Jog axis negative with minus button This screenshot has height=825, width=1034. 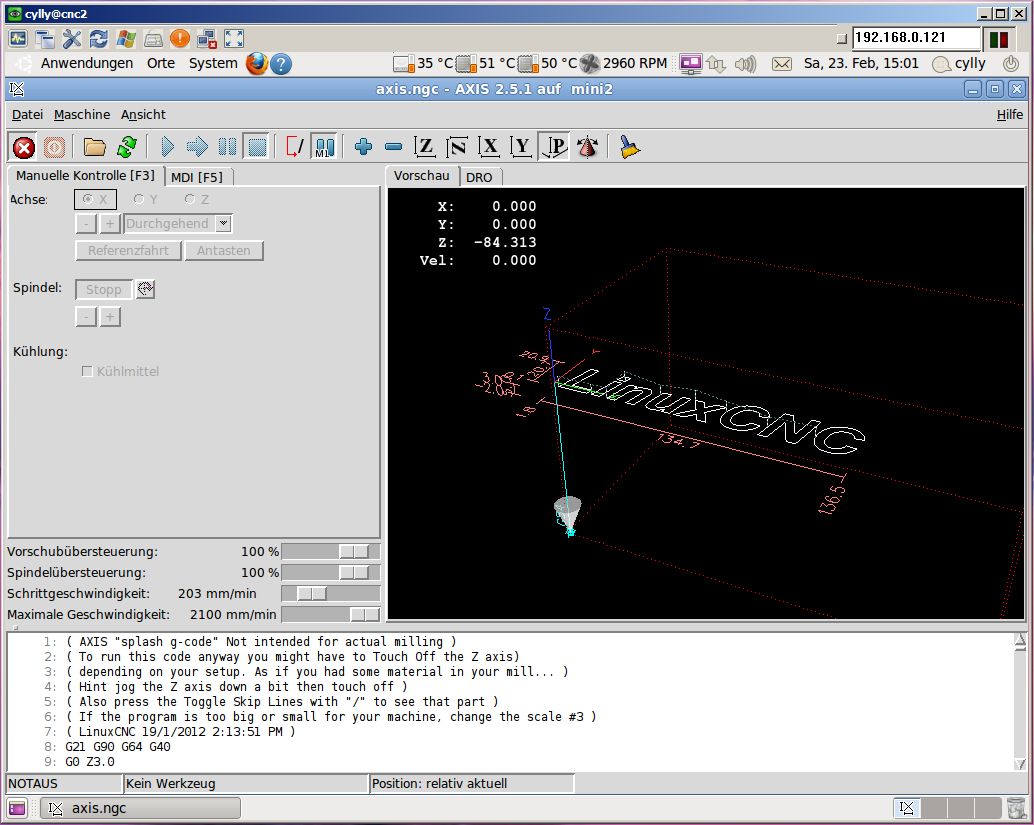(x=86, y=224)
